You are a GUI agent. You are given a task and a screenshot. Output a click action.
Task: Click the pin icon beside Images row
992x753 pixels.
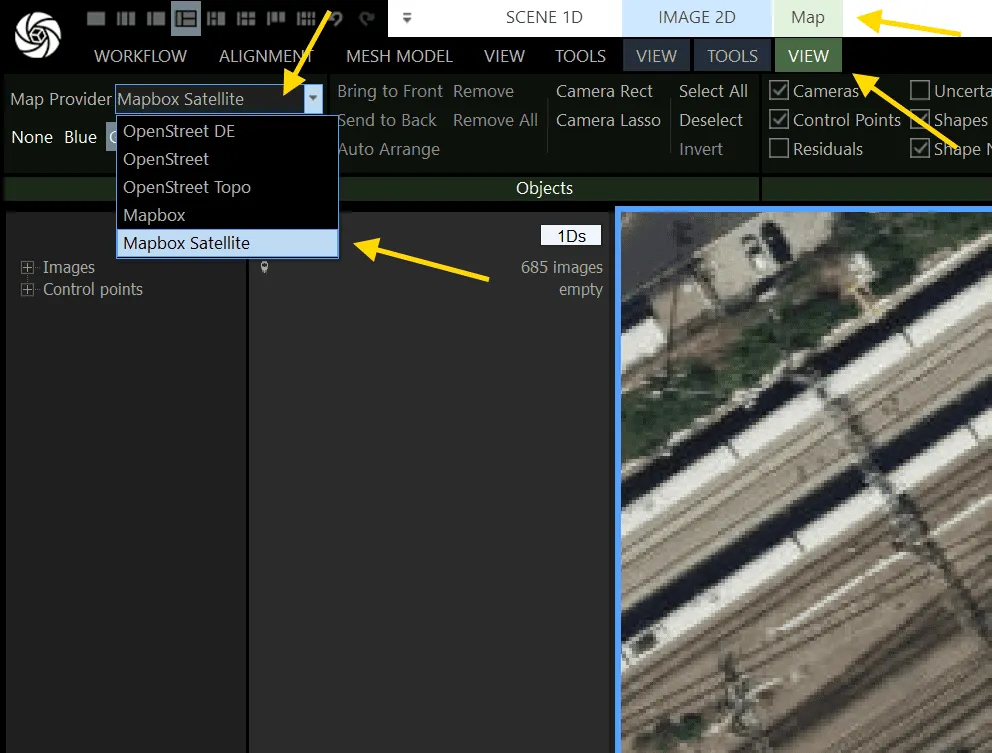[x=264, y=267]
